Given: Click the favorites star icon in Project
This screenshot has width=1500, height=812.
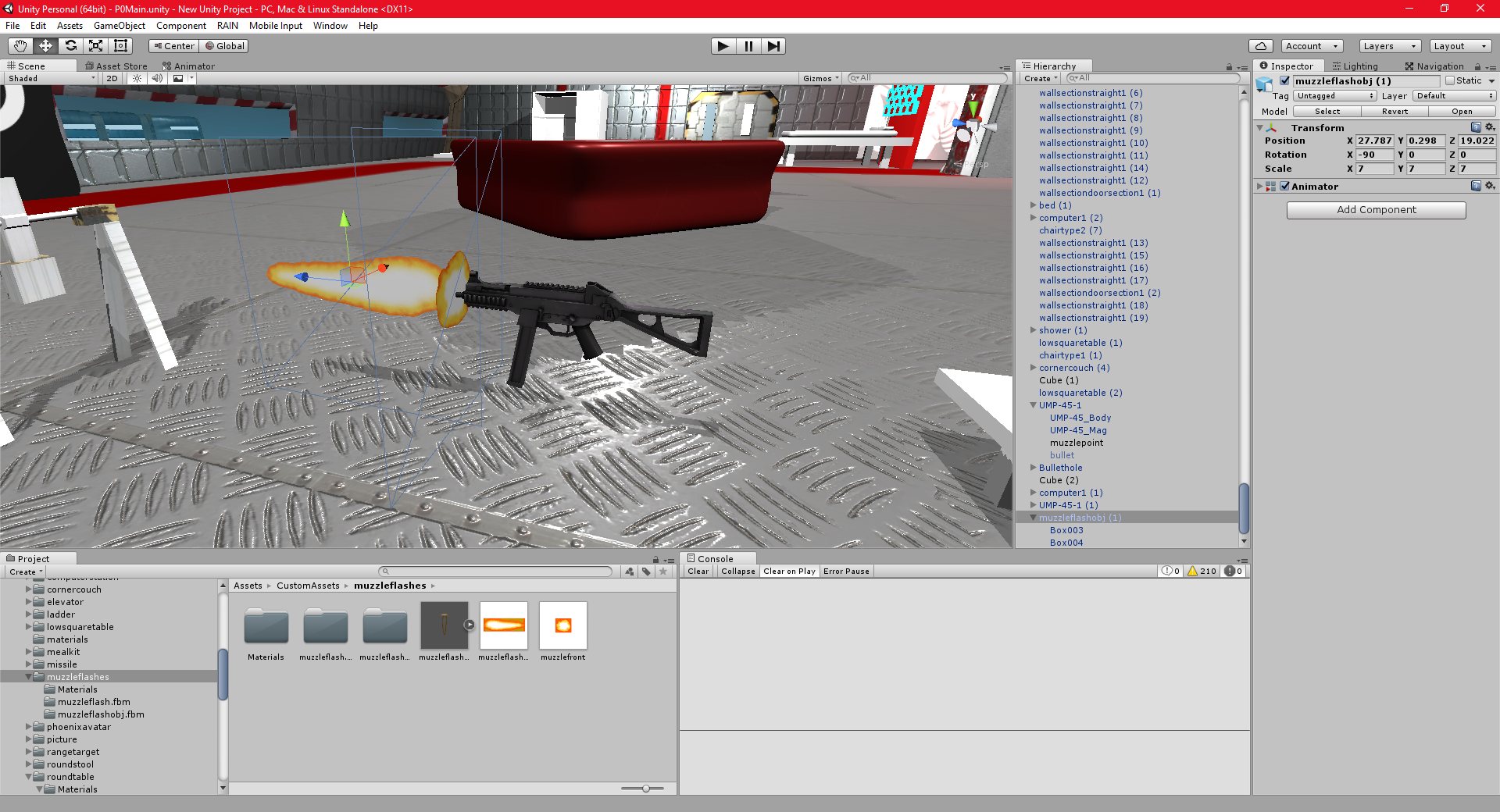Looking at the screenshot, I should click(663, 572).
